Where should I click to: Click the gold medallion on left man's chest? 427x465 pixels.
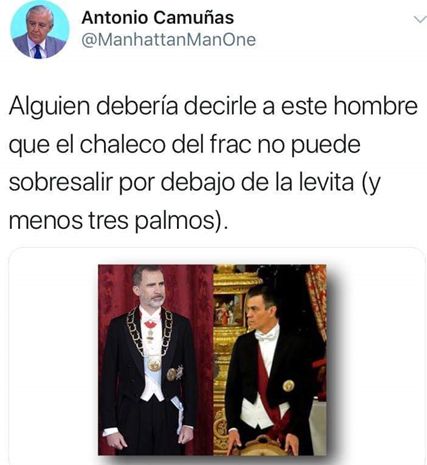[154, 364]
